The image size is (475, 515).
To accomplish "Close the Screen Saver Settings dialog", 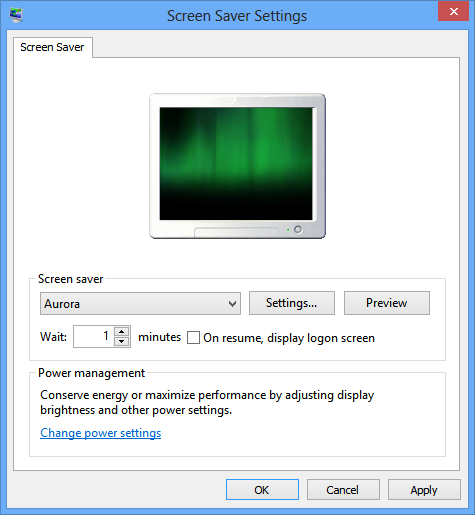I will click(453, 11).
